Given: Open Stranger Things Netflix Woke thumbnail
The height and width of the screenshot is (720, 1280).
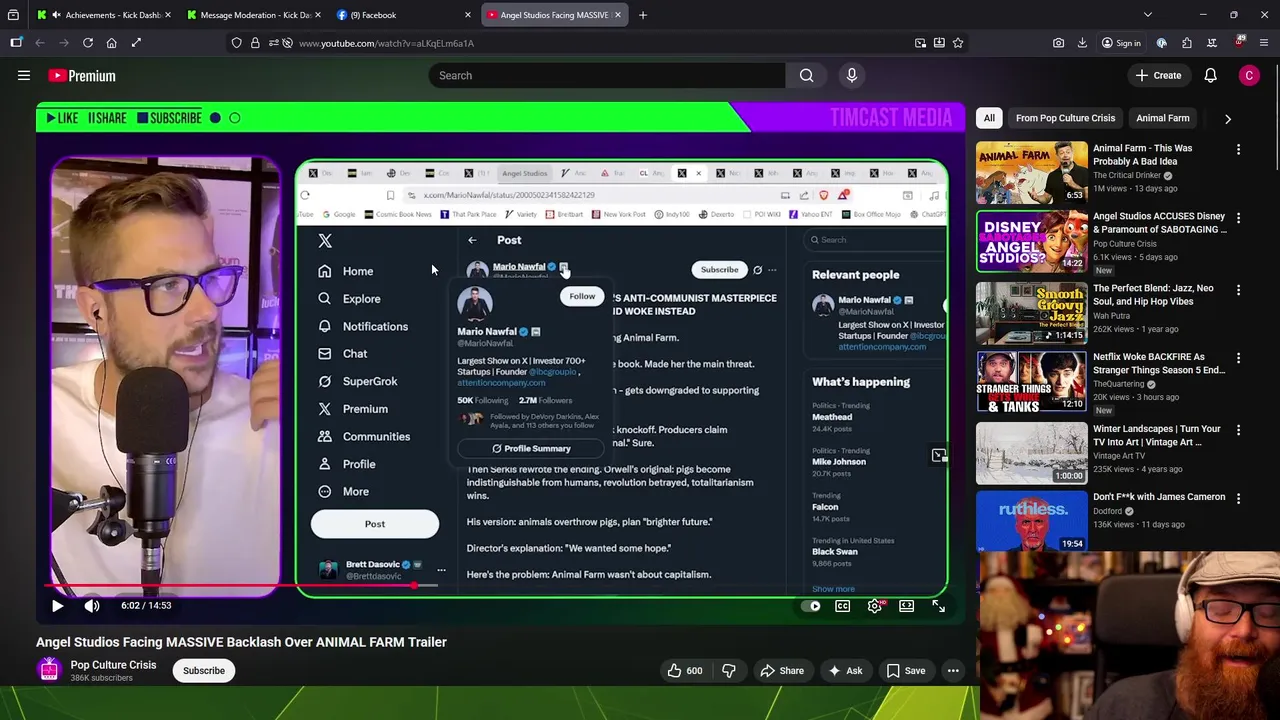Looking at the screenshot, I should pyautogui.click(x=1031, y=381).
